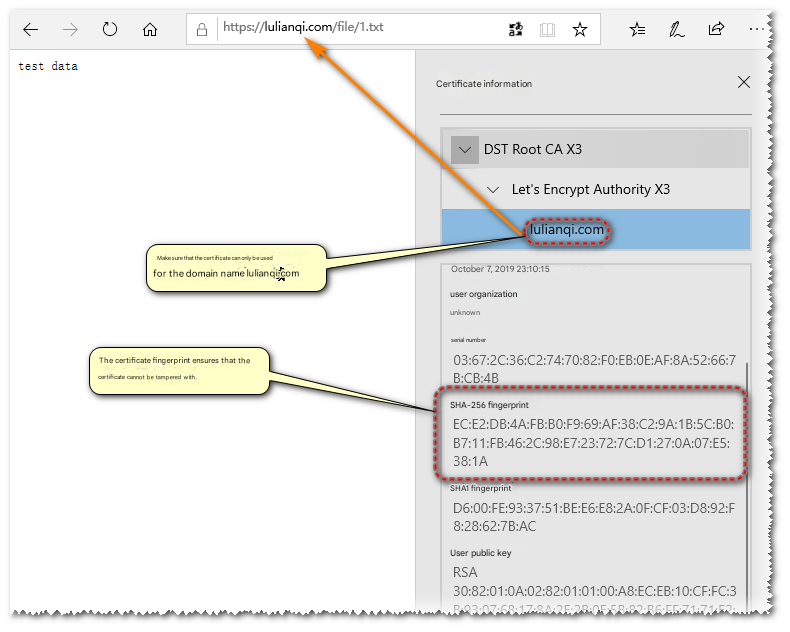Click the translate page icon

point(515,30)
